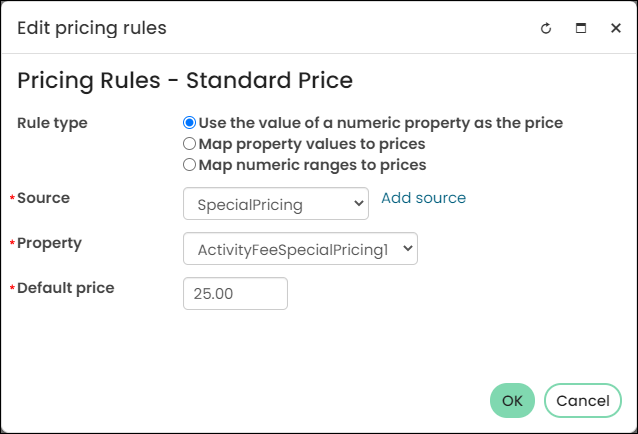Image resolution: width=638 pixels, height=434 pixels.
Task: Click the required 'Source' field label
Action: tap(44, 198)
